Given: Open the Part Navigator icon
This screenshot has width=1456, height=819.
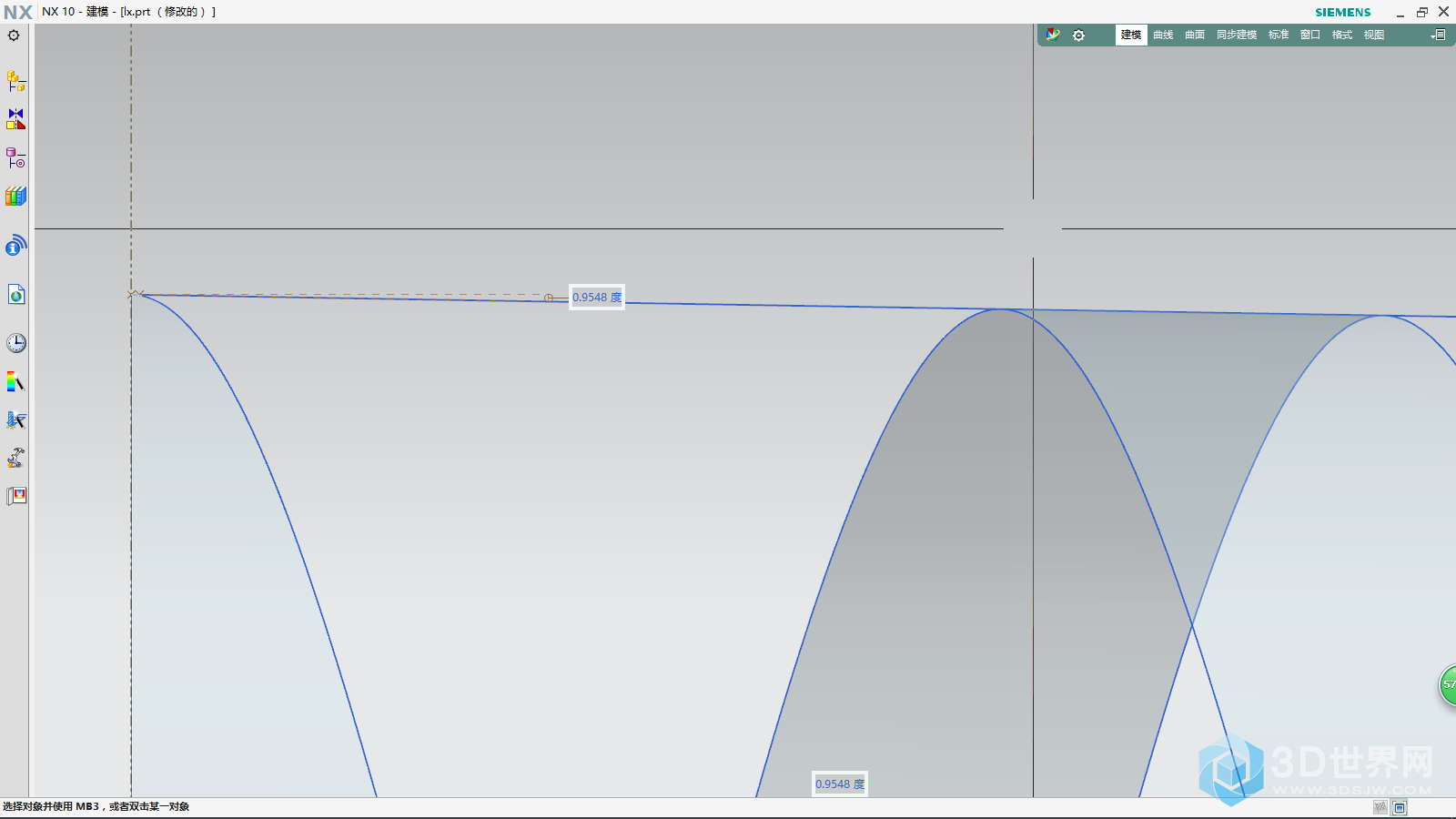Looking at the screenshot, I should (x=15, y=158).
